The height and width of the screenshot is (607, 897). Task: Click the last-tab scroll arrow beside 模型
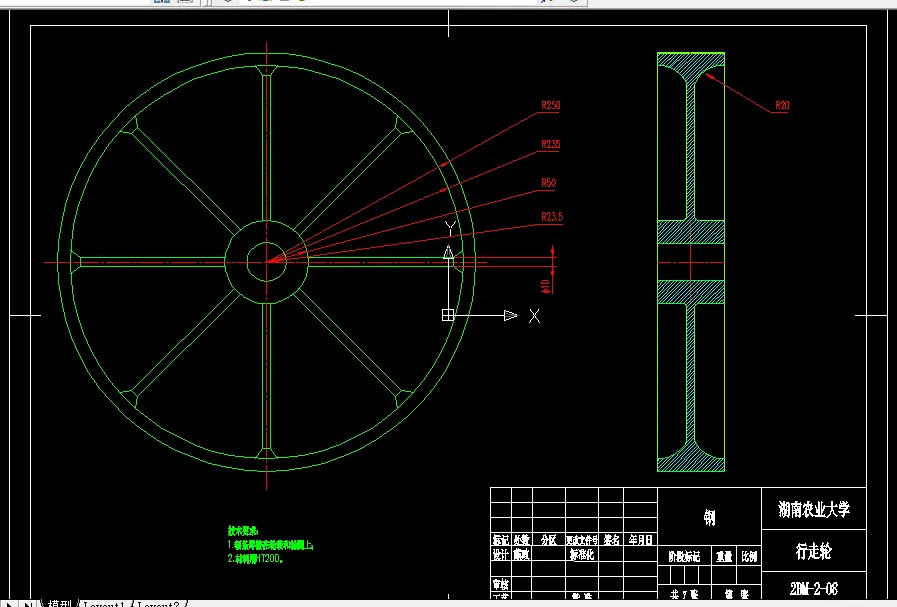28,604
